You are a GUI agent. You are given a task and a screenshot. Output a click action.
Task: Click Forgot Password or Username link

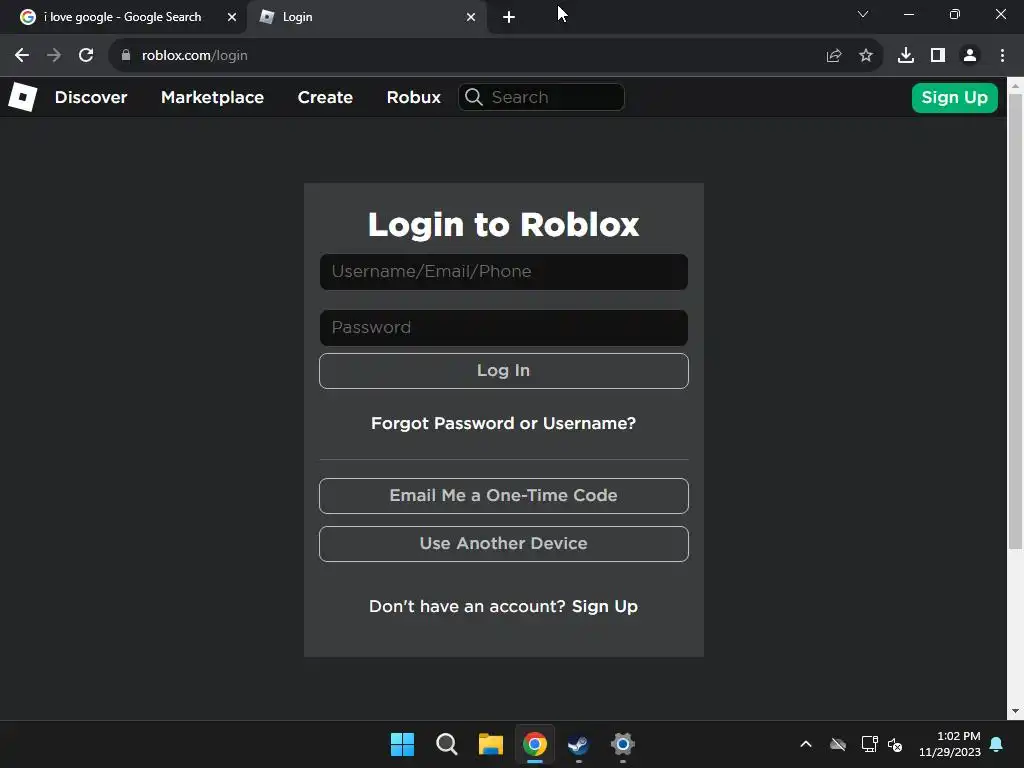(504, 423)
